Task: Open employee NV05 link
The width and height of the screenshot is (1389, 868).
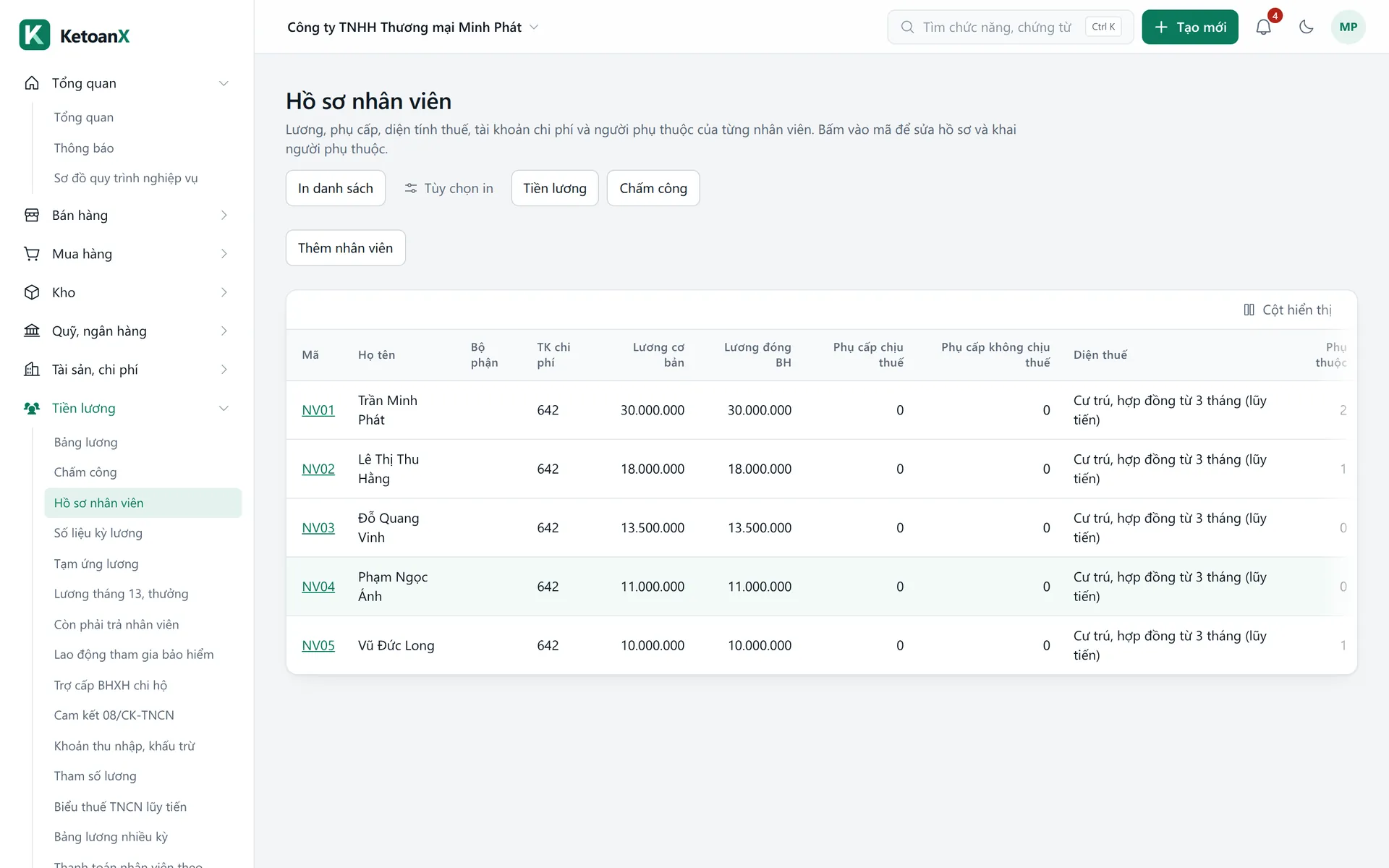Action: point(318,645)
